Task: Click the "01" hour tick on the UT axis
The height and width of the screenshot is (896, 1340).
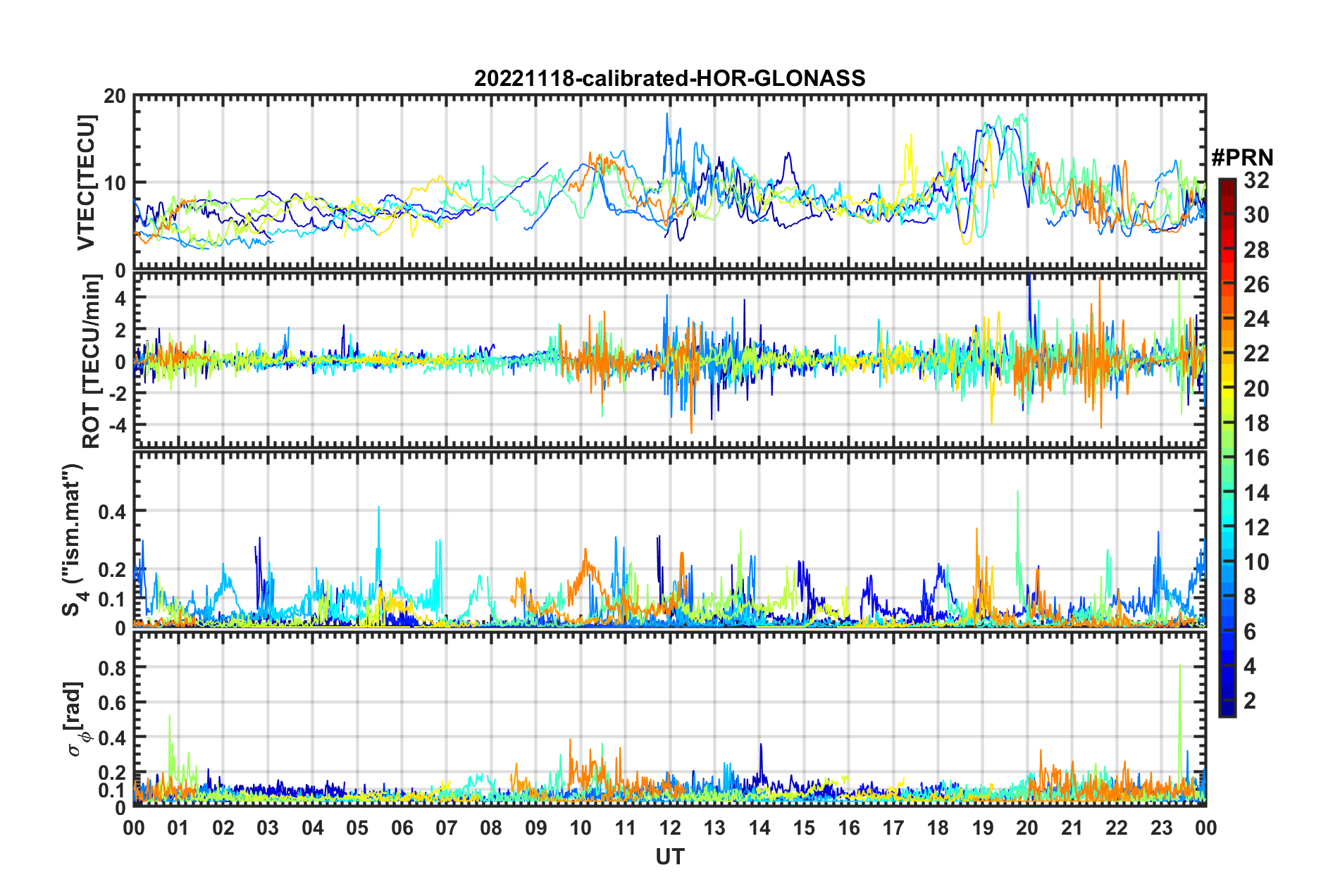Action: pyautogui.click(x=178, y=828)
